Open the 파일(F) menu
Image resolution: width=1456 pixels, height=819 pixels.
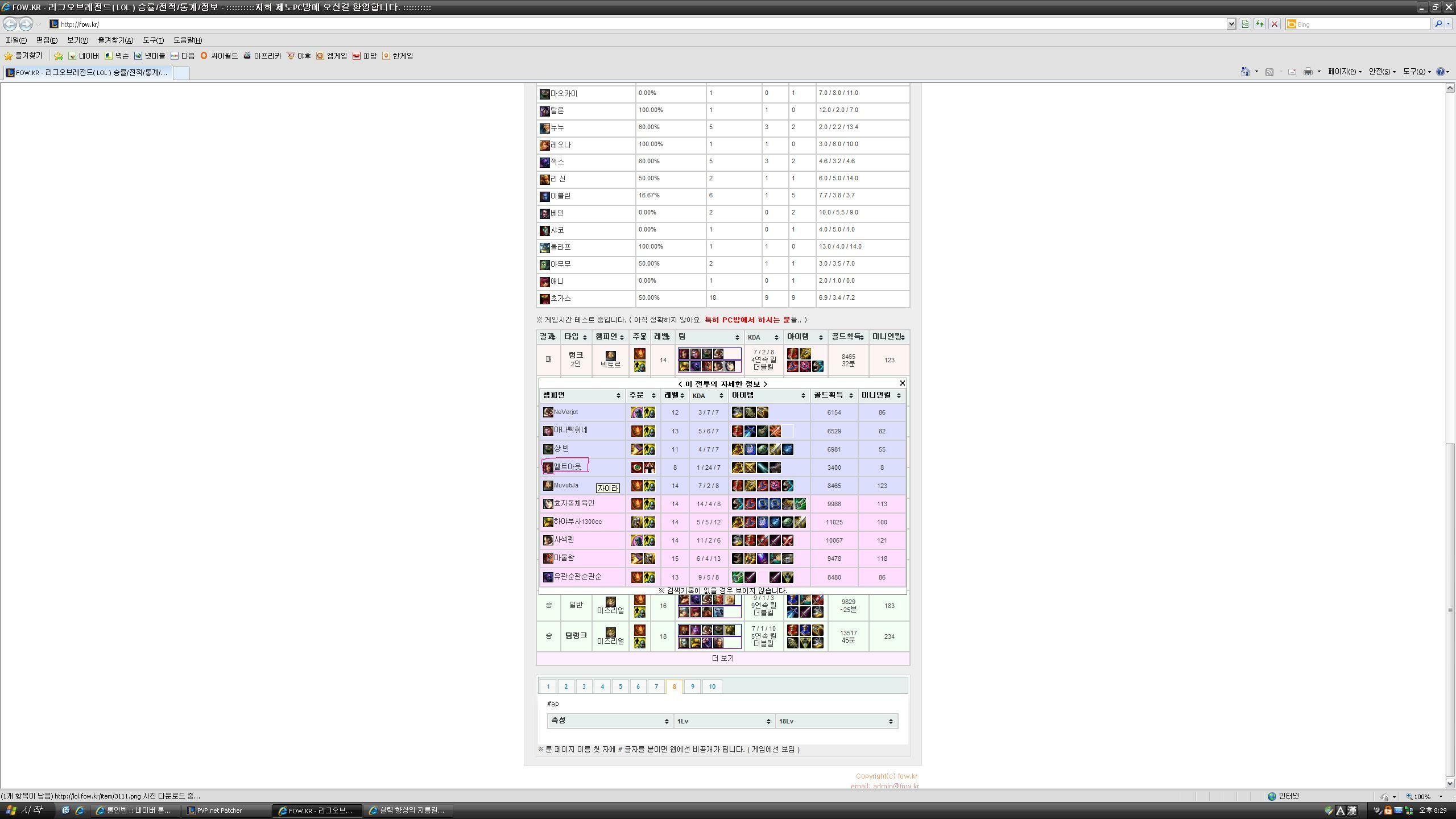(x=16, y=40)
